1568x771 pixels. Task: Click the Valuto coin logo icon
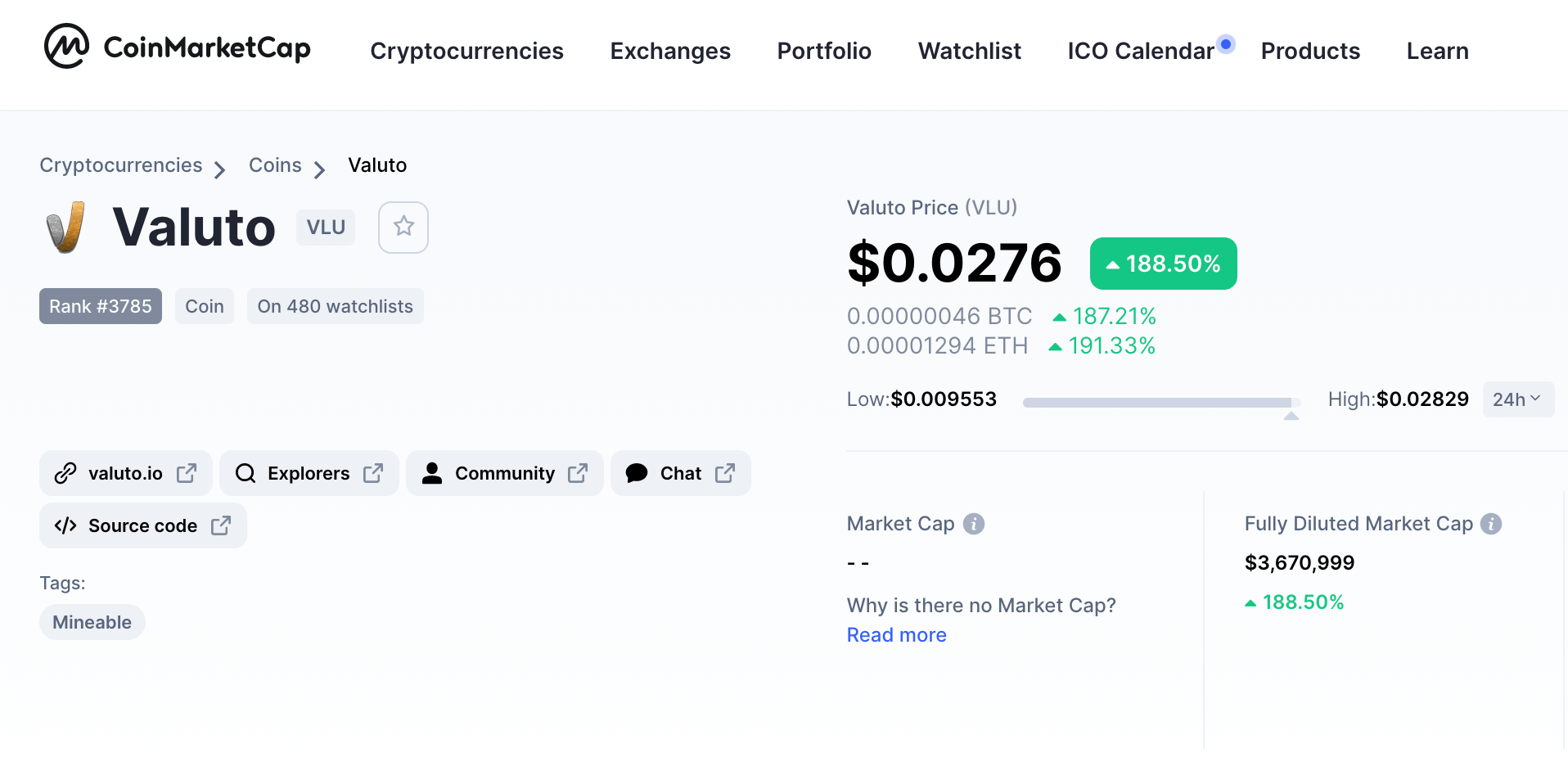[x=65, y=227]
